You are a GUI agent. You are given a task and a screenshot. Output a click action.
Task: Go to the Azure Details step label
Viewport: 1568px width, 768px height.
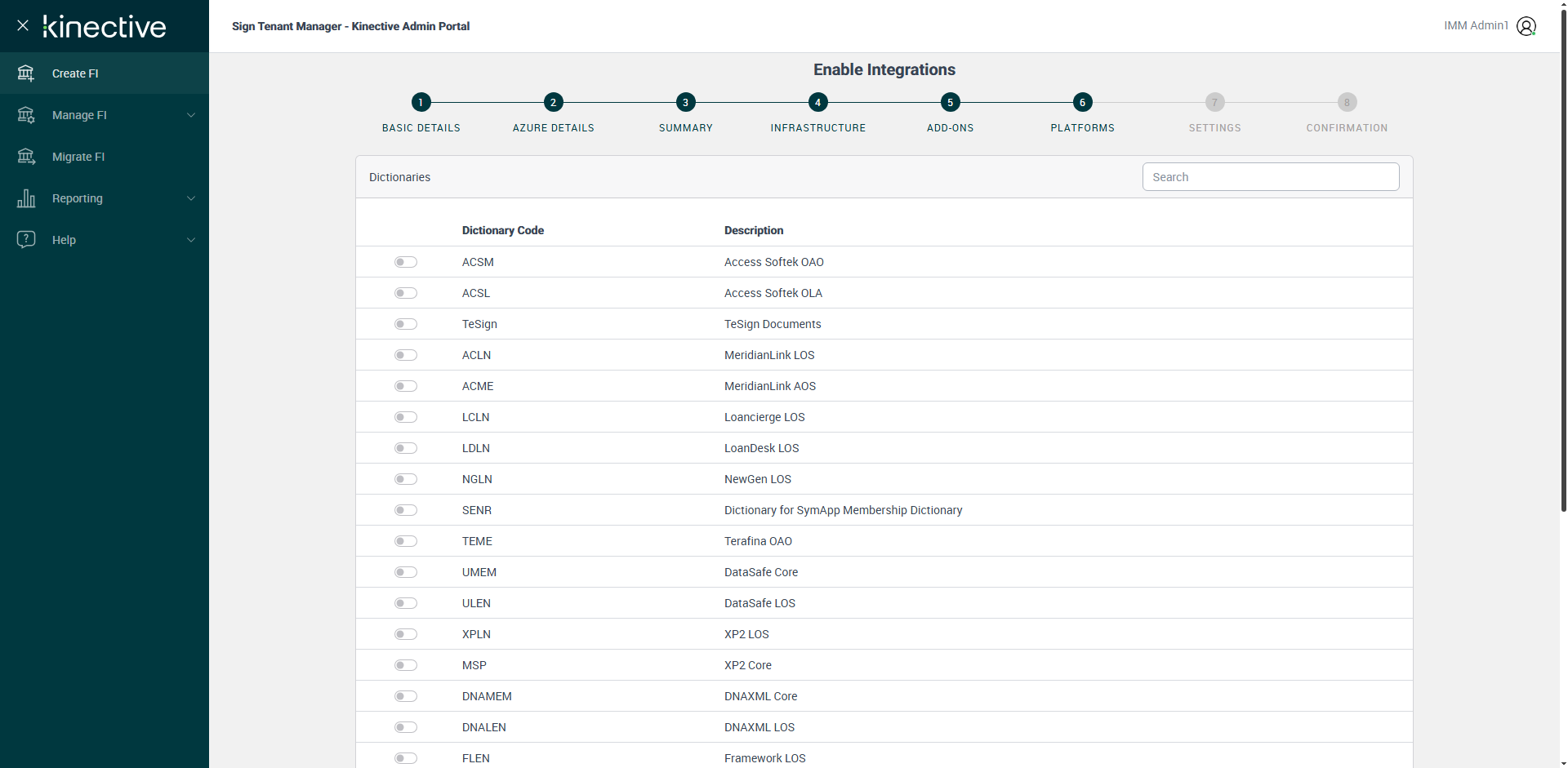pyautogui.click(x=554, y=128)
